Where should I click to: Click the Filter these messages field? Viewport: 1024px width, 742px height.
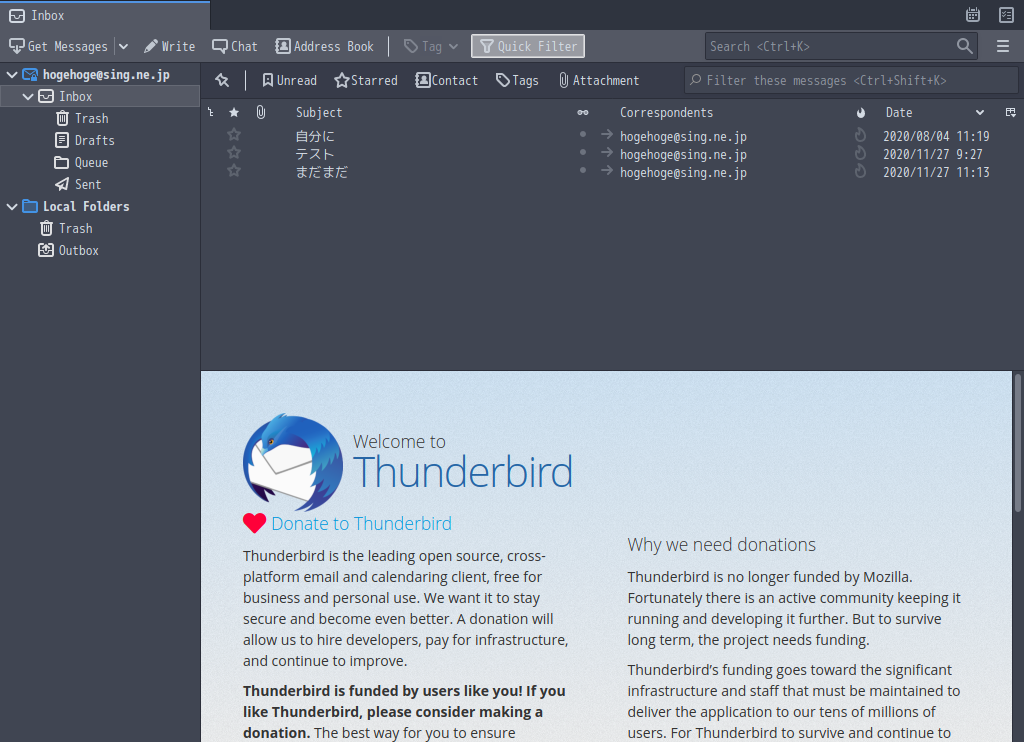pyautogui.click(x=851, y=80)
